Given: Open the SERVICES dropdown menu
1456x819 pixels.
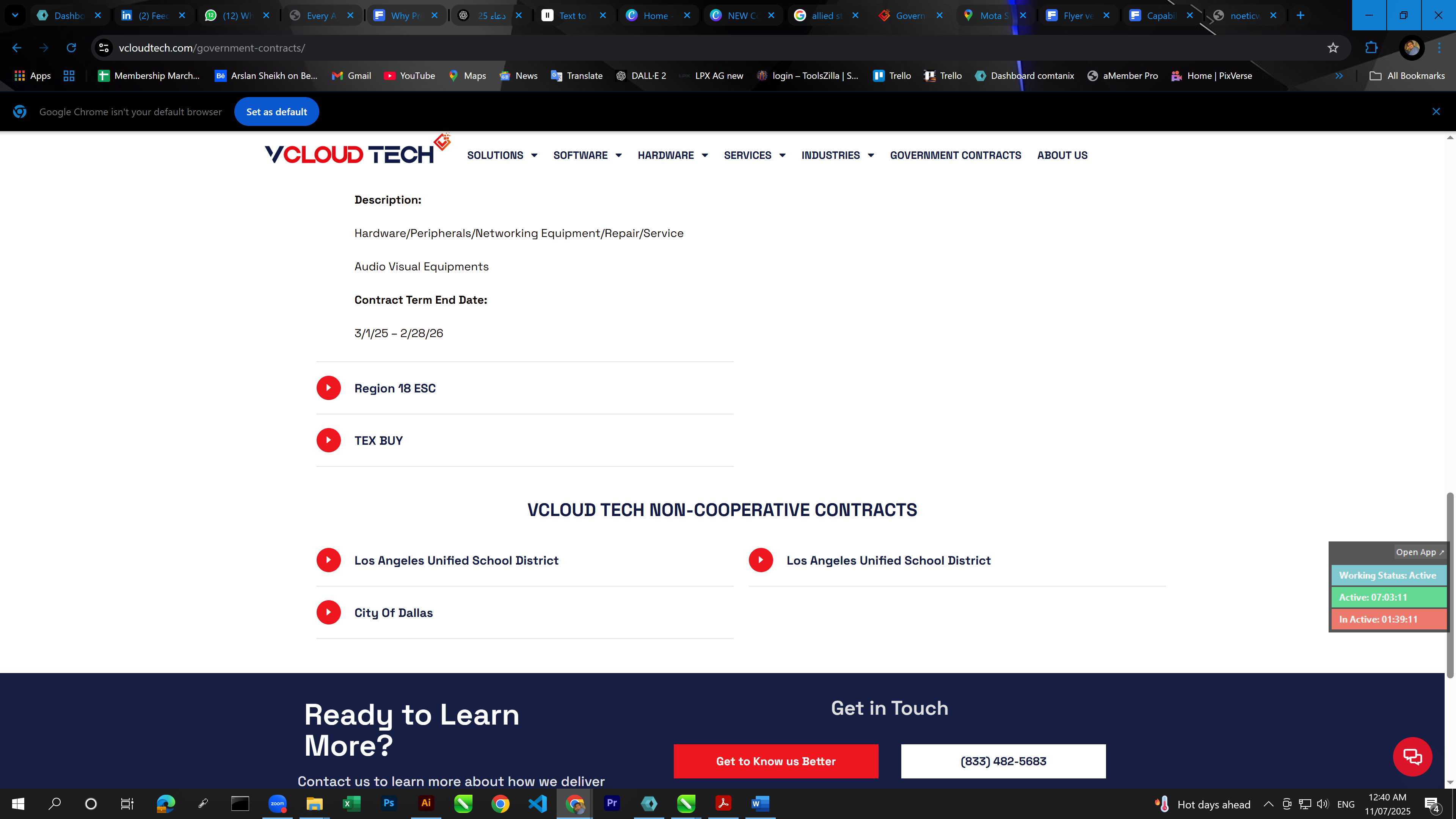Looking at the screenshot, I should [x=755, y=155].
